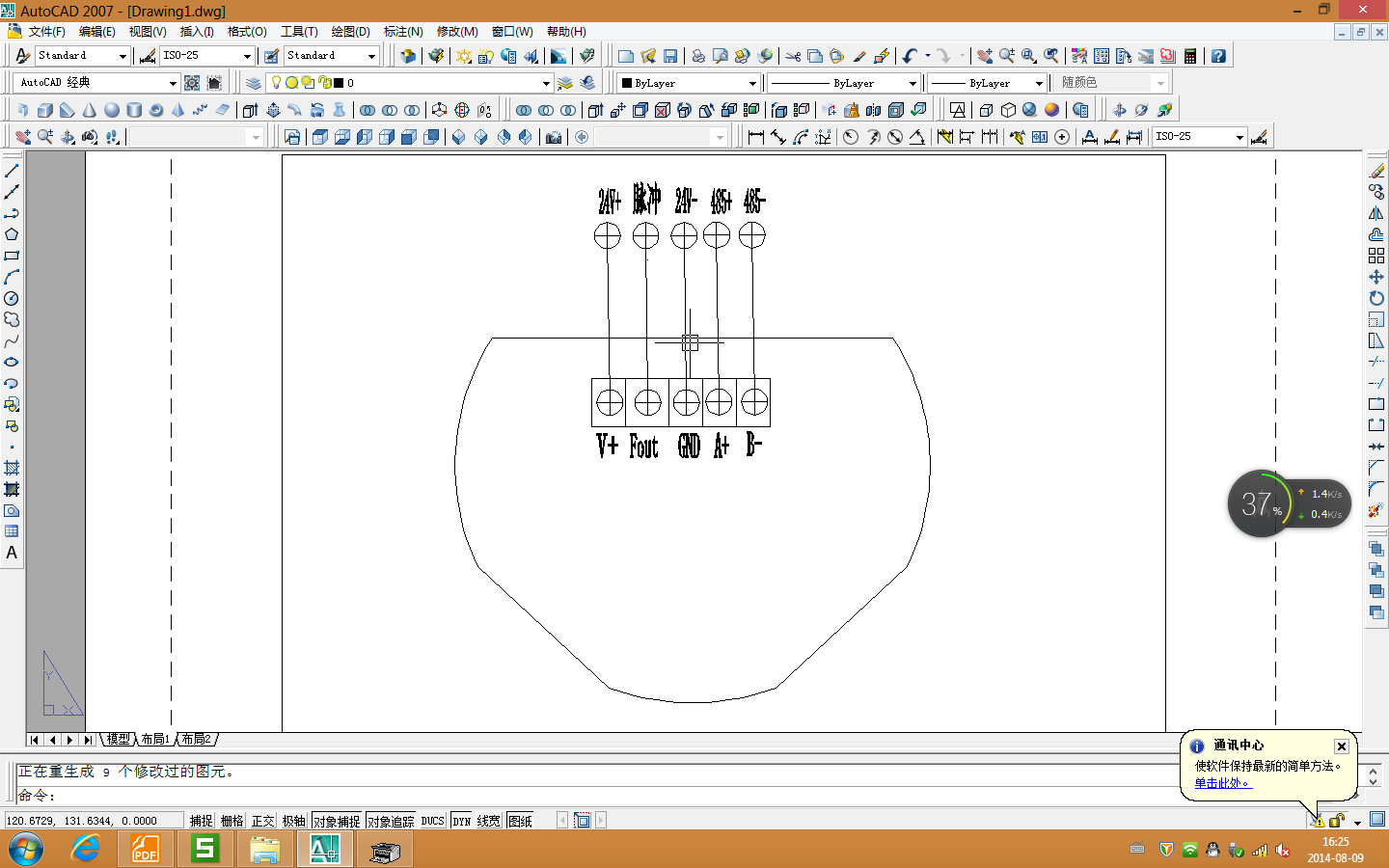
Task: Click the Undo arrow icon
Action: tap(910, 56)
